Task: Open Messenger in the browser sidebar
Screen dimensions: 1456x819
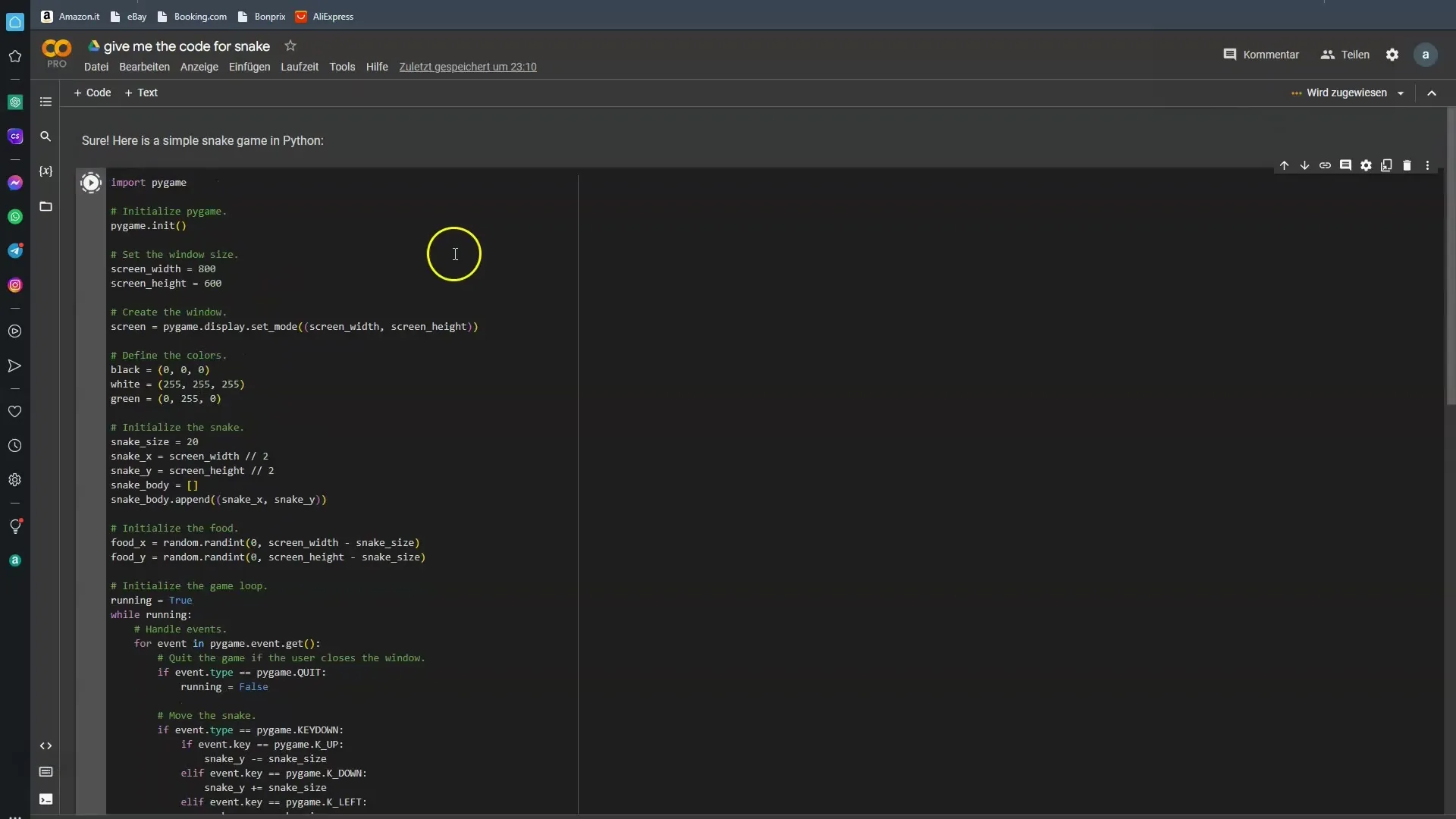Action: click(15, 183)
